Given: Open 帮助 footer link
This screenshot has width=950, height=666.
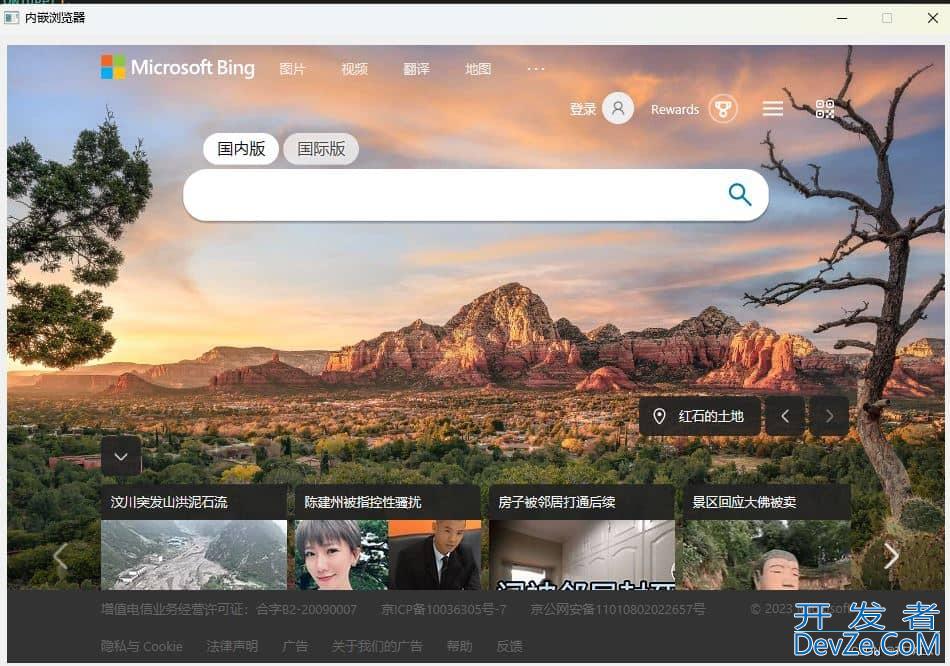Looking at the screenshot, I should (x=459, y=647).
